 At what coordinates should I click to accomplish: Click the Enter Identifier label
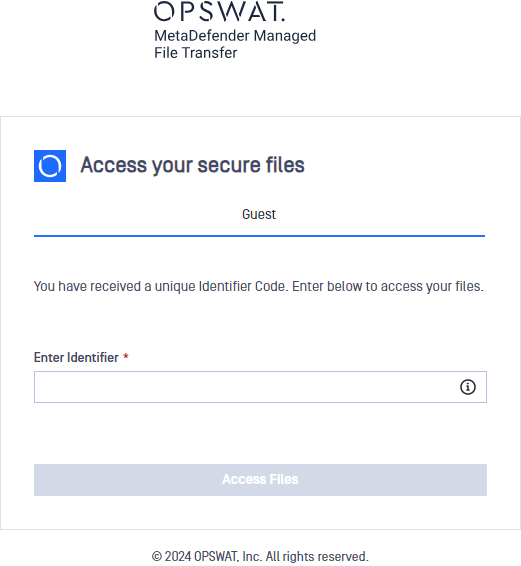click(x=76, y=357)
